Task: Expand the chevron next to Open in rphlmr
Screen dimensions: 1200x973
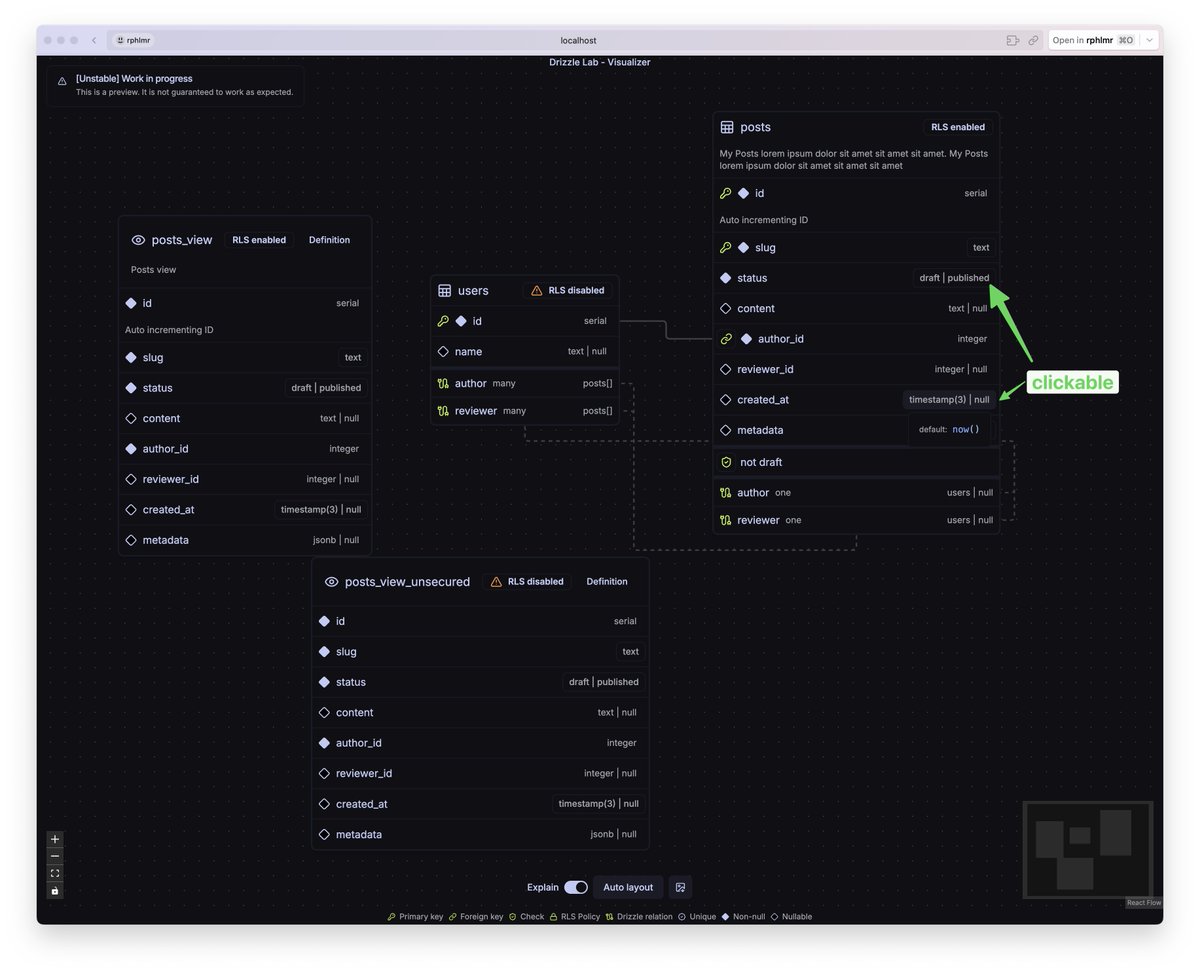Action: pyautogui.click(x=1150, y=40)
